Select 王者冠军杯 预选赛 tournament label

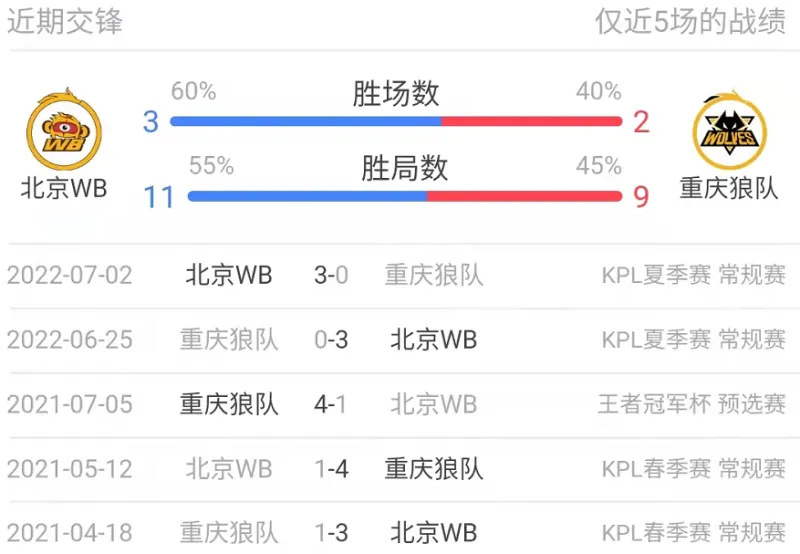tap(692, 405)
